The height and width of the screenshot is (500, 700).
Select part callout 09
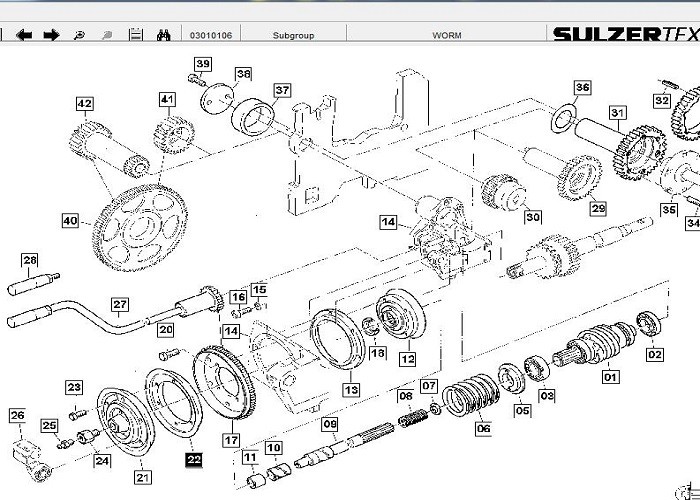329,424
